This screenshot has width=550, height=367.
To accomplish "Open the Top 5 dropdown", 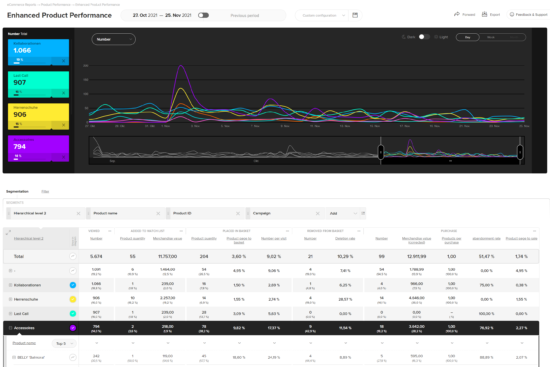I will click(64, 343).
